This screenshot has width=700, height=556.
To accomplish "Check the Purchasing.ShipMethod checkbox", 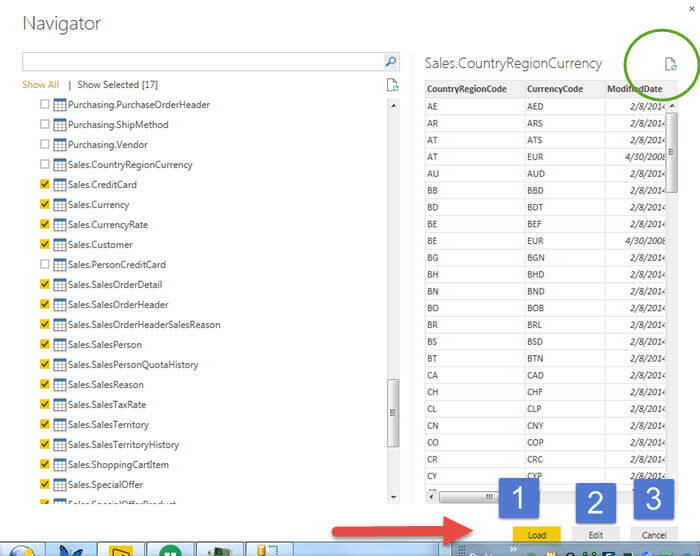I will (x=43, y=125).
